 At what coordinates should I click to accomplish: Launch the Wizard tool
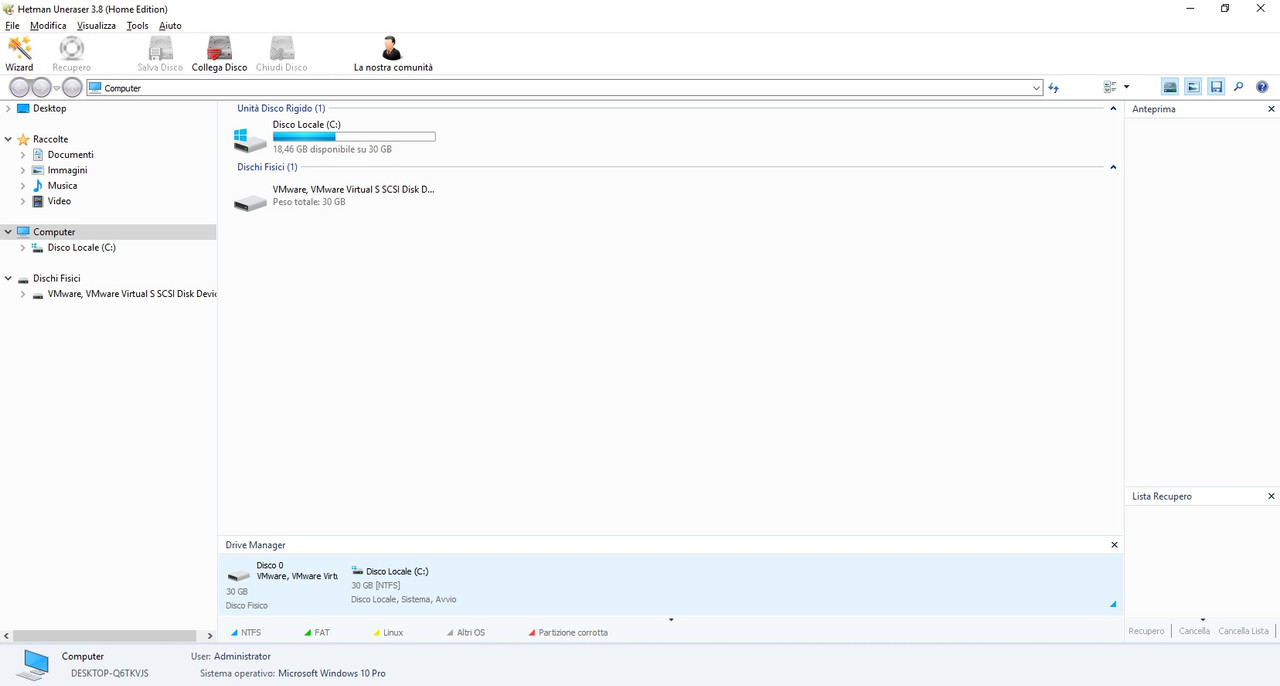tap(19, 54)
